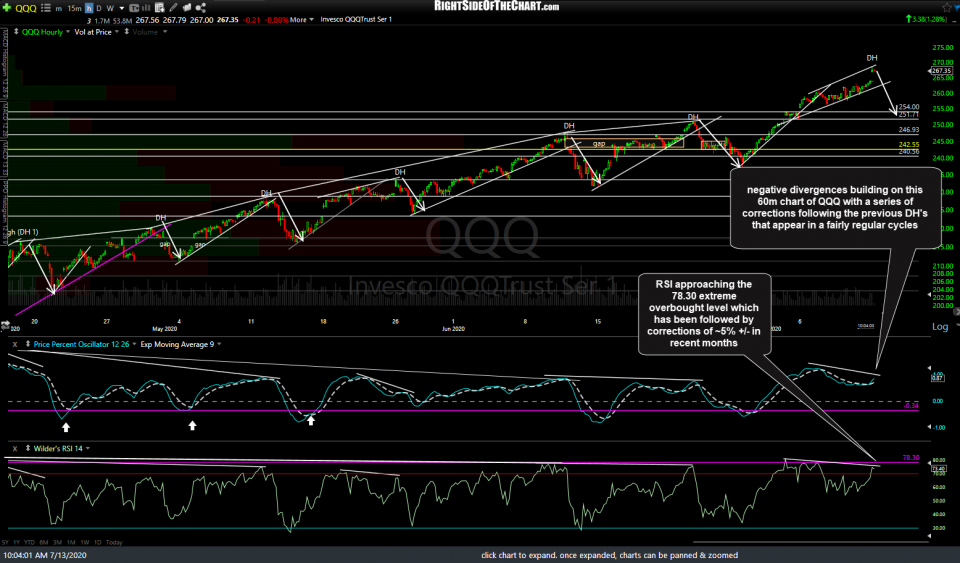Click the -0.08% percent change value

(276, 20)
